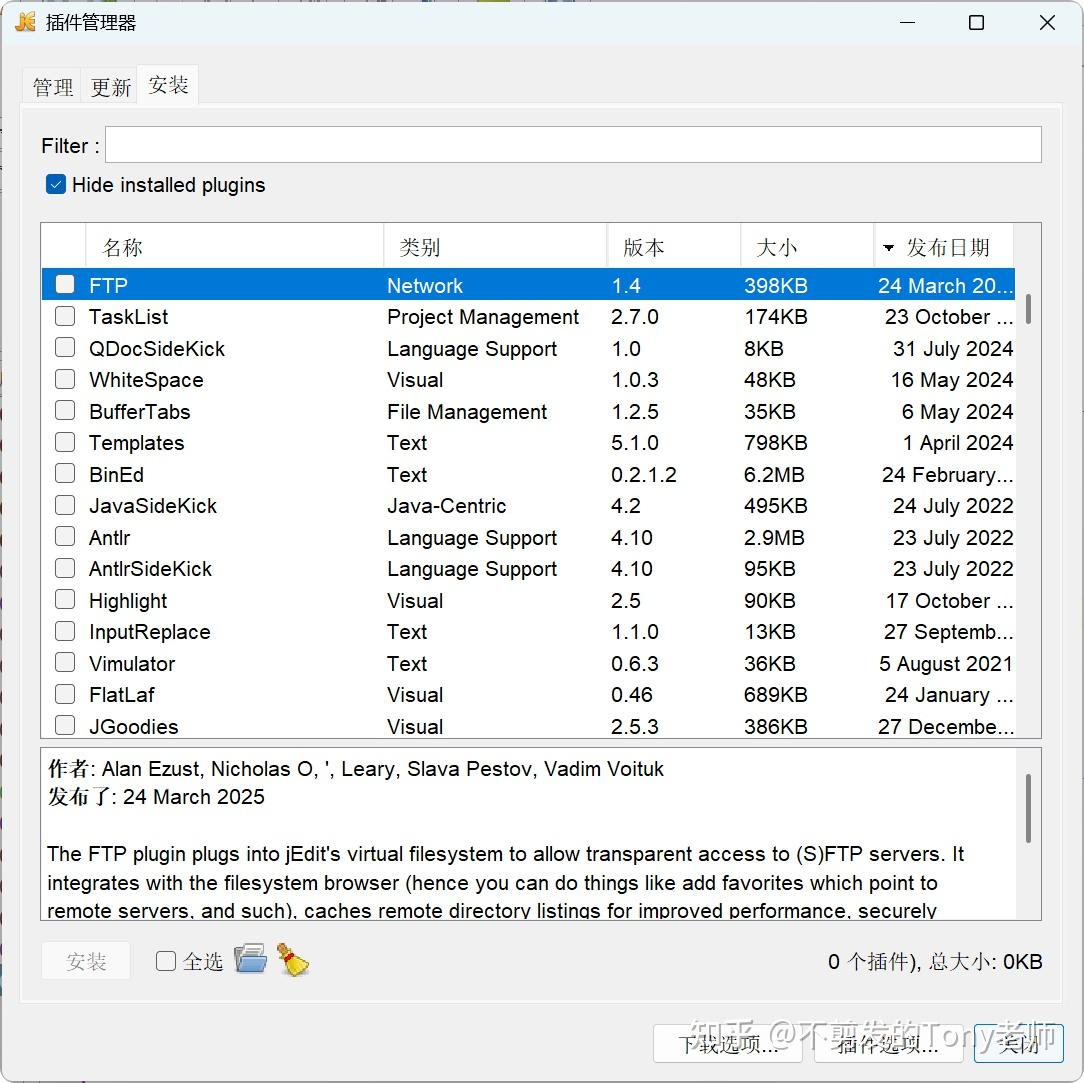The image size is (1084, 1083).
Task: Click the version 0.2.1.2 cell
Action: pos(644,474)
